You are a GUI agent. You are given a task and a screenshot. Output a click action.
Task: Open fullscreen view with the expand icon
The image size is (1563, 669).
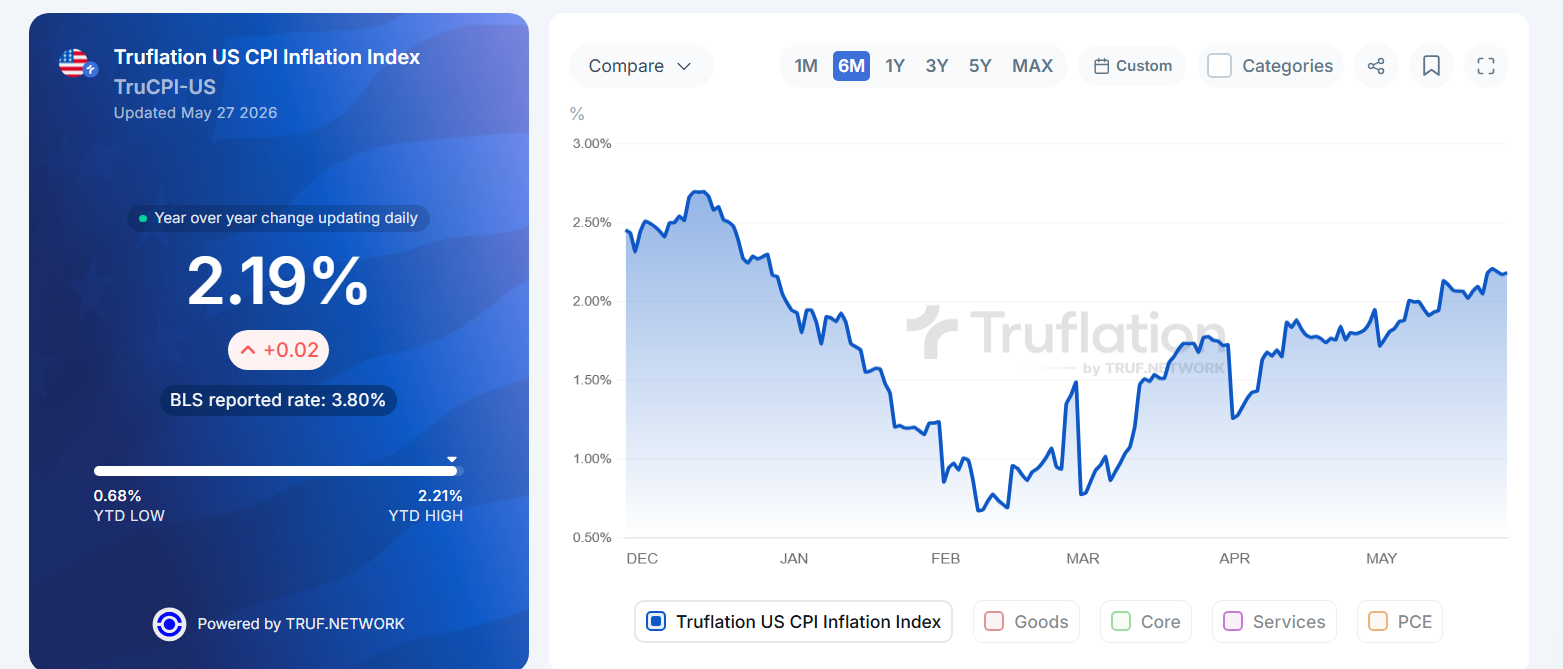pos(1486,66)
